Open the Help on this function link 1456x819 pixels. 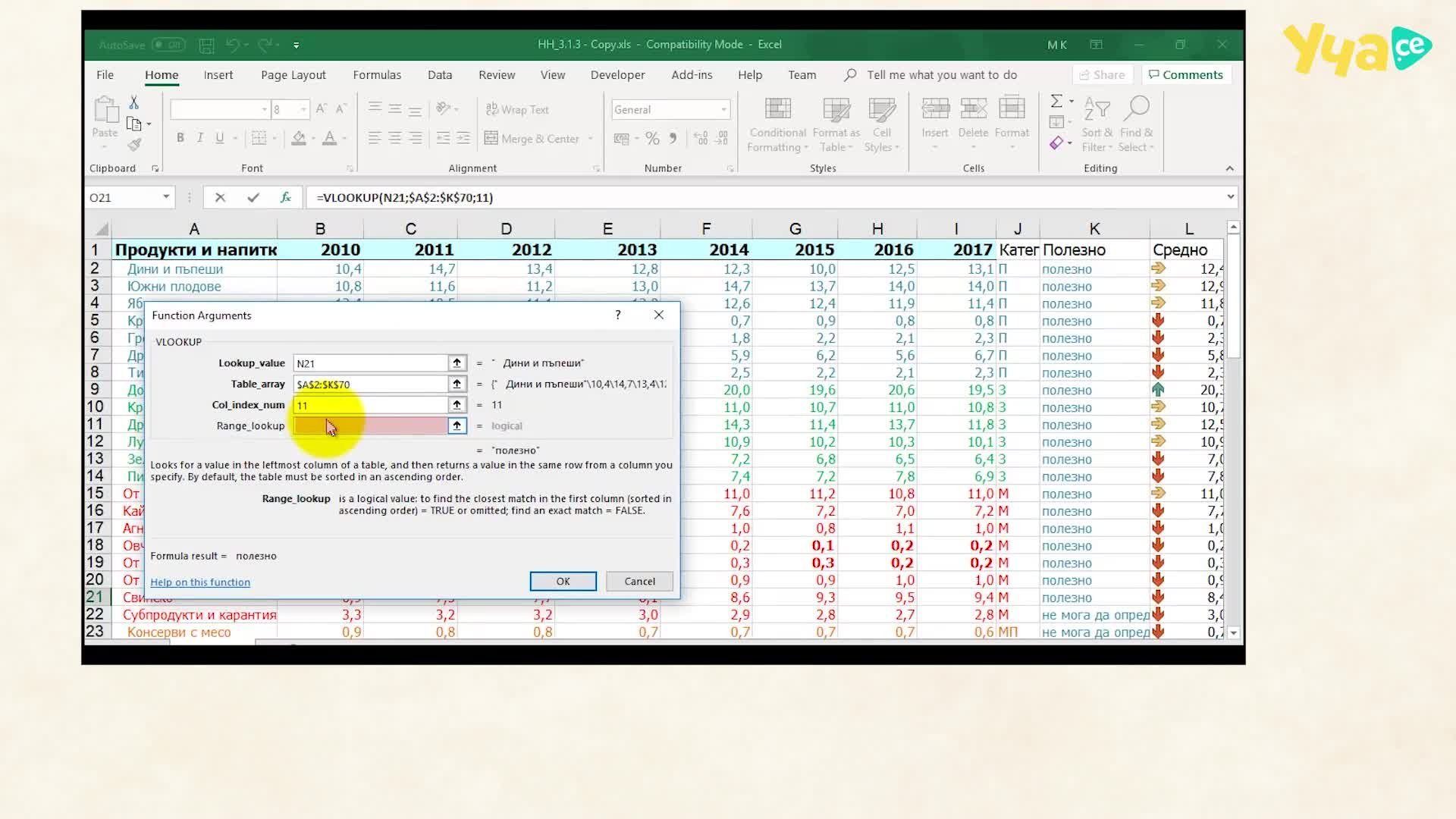(x=200, y=582)
